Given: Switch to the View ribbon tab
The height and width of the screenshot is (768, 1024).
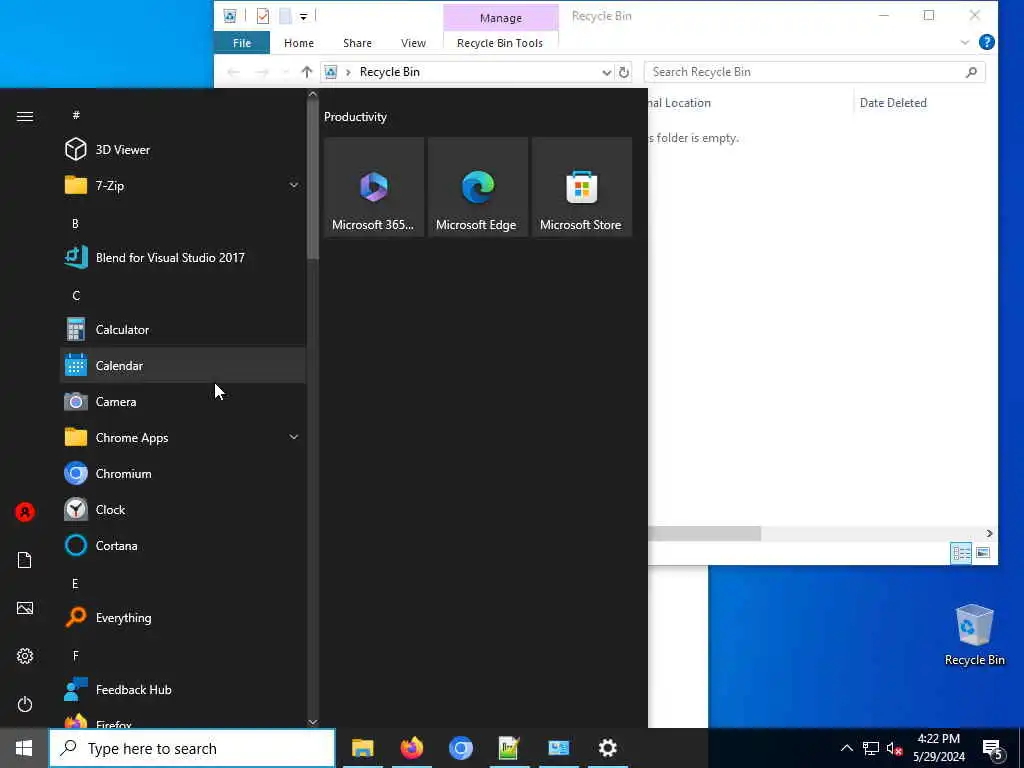Looking at the screenshot, I should [413, 43].
